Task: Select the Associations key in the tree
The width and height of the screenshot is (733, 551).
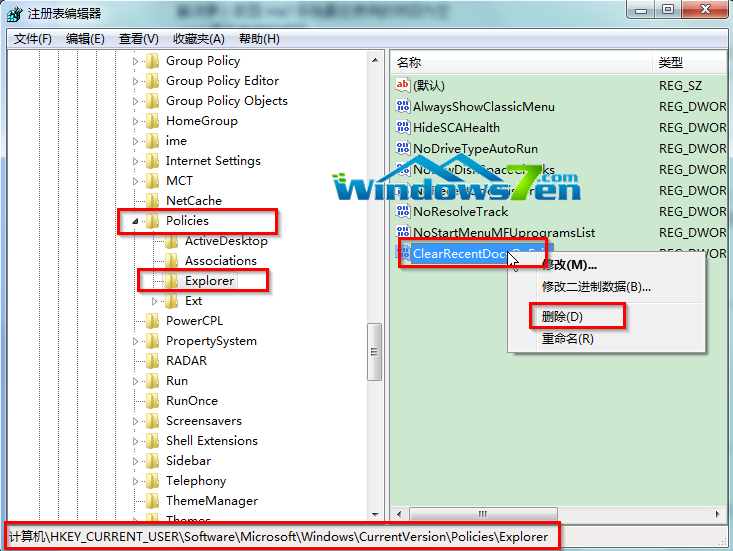Action: [221, 261]
